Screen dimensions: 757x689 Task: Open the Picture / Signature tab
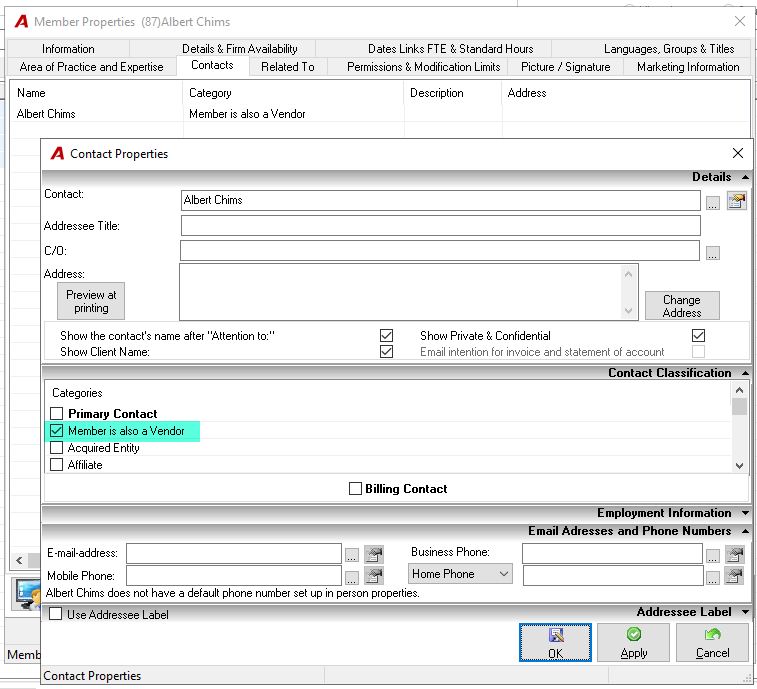[565, 67]
